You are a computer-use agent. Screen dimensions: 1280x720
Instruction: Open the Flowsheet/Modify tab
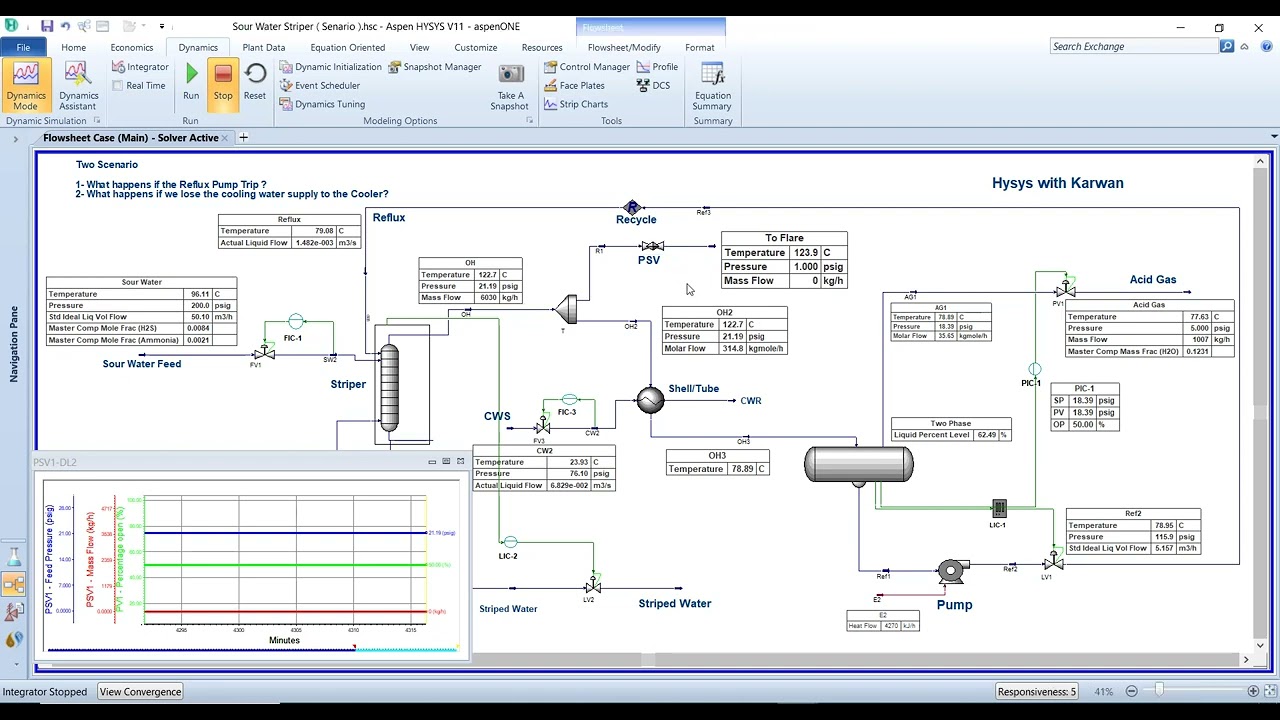[x=624, y=47]
